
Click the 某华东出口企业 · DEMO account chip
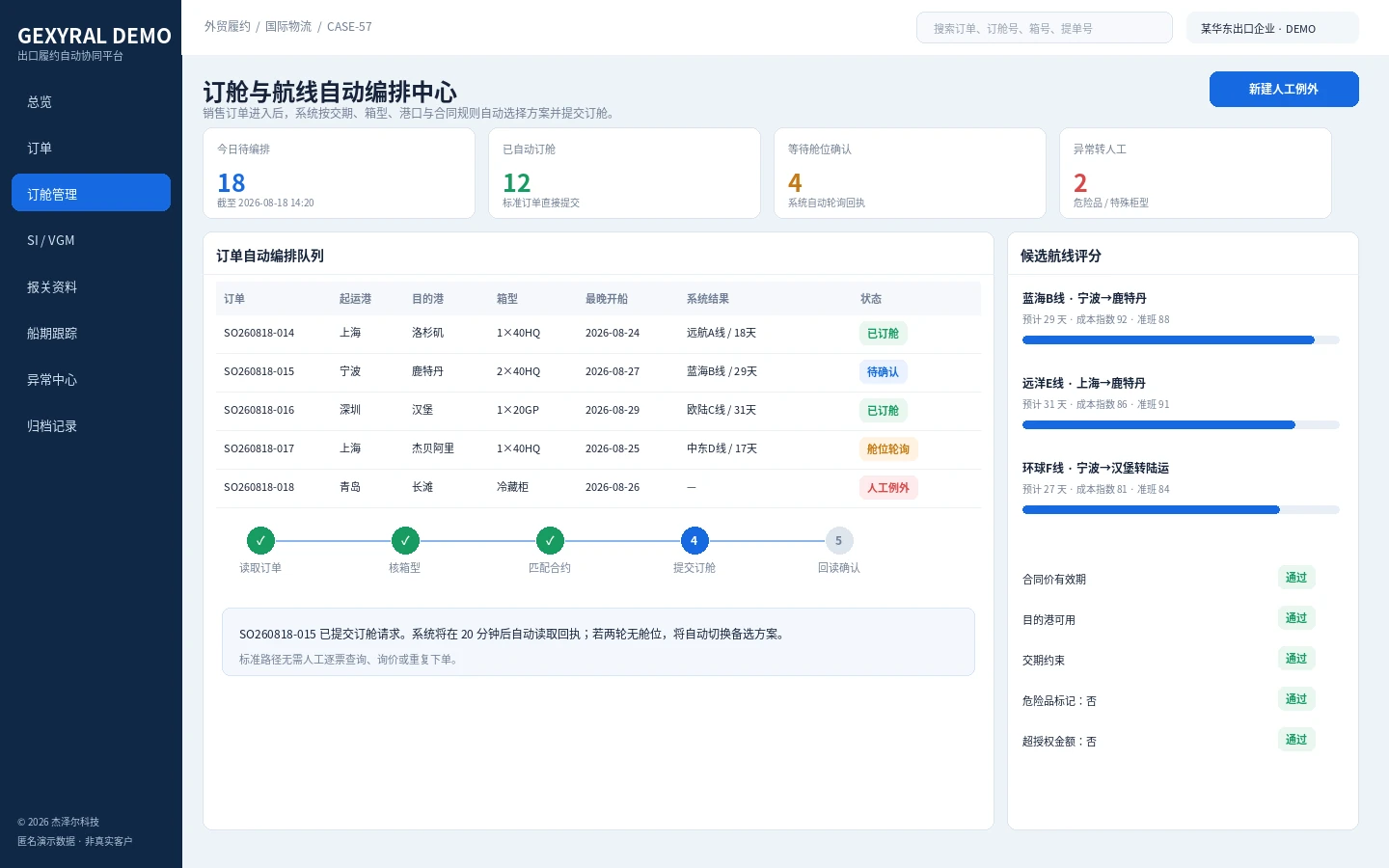[1272, 28]
